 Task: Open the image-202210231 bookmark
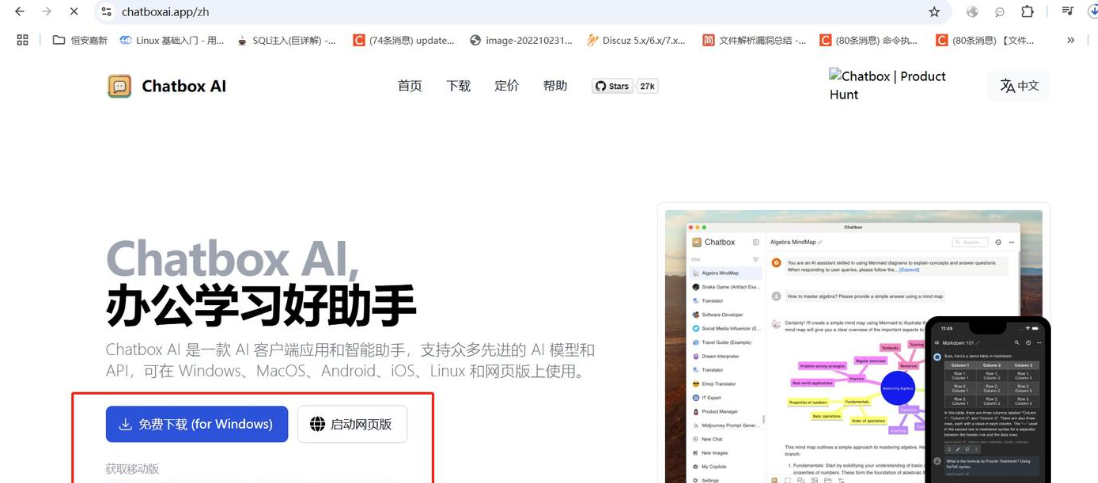(x=522, y=40)
